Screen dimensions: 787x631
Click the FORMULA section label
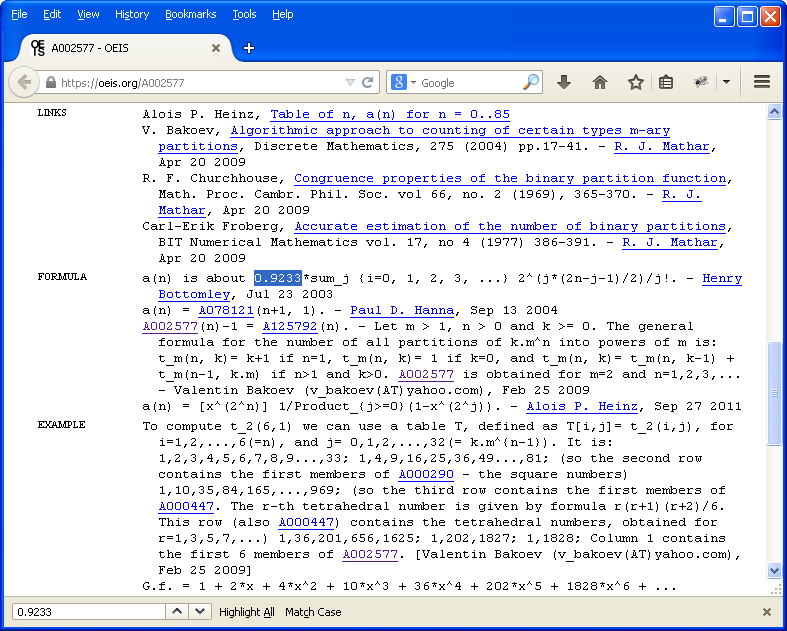click(62, 277)
